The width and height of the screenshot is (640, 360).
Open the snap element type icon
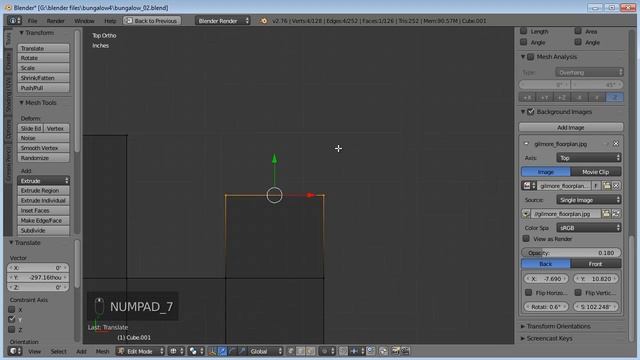[x=357, y=351]
